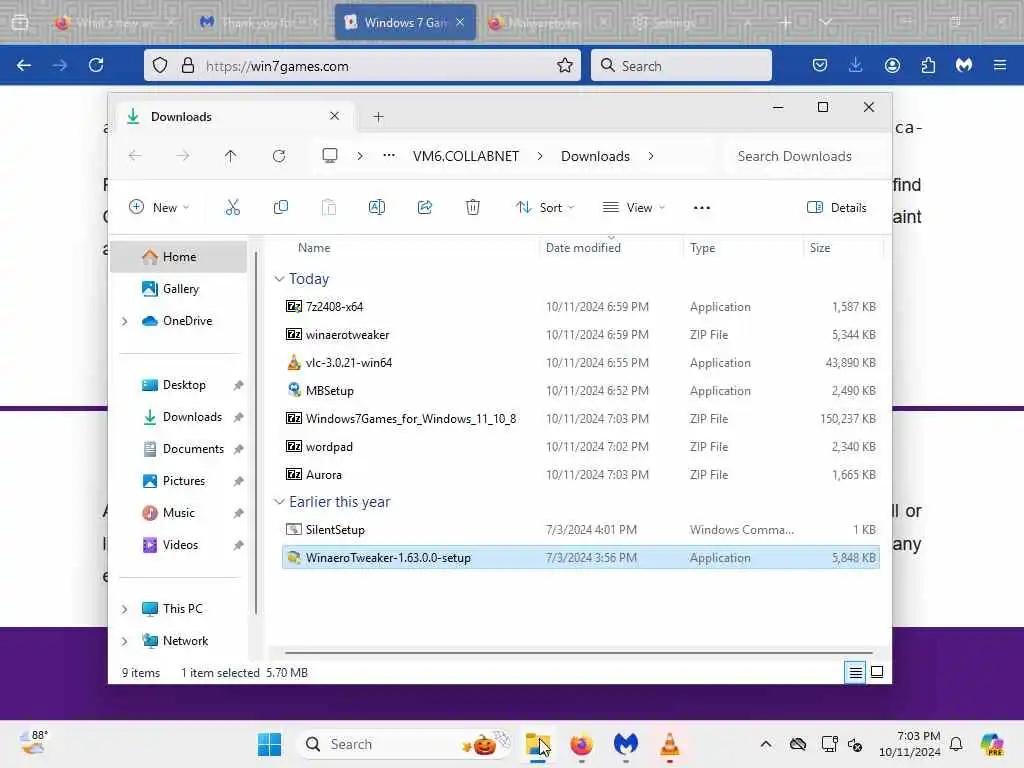Add a new Explorer tab
Screen dimensions: 1024x768
[x=378, y=117]
